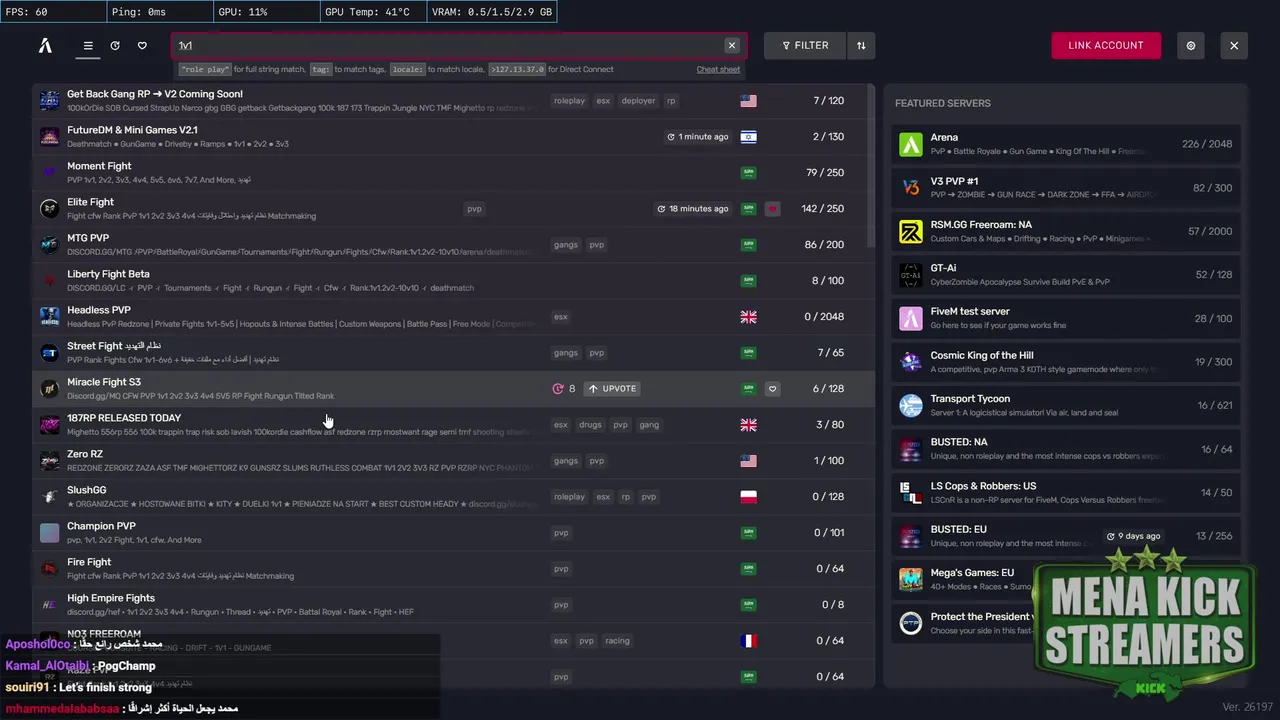Open settings with the gear icon
Image resolution: width=1280 pixels, height=720 pixels.
[1191, 46]
